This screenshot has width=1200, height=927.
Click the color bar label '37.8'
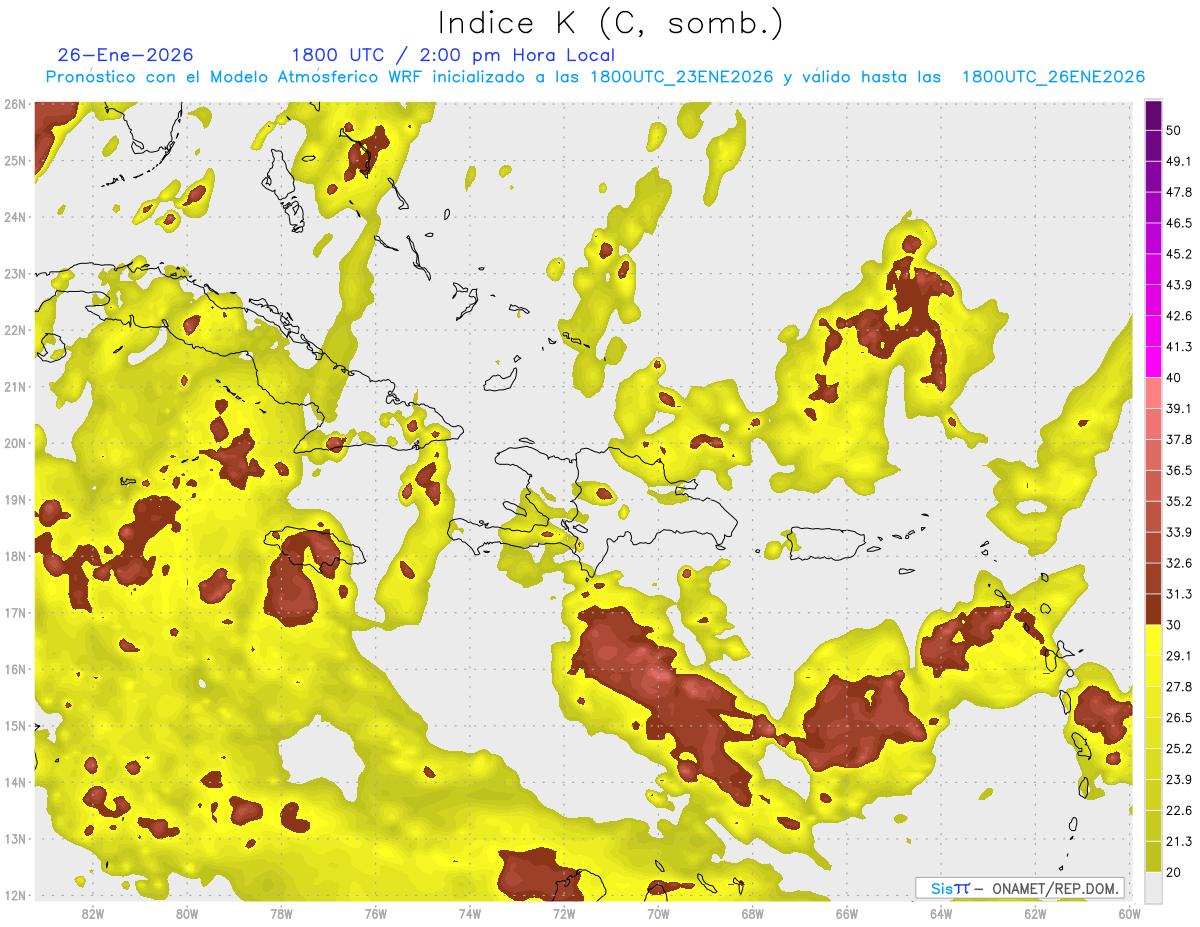pos(1178,439)
